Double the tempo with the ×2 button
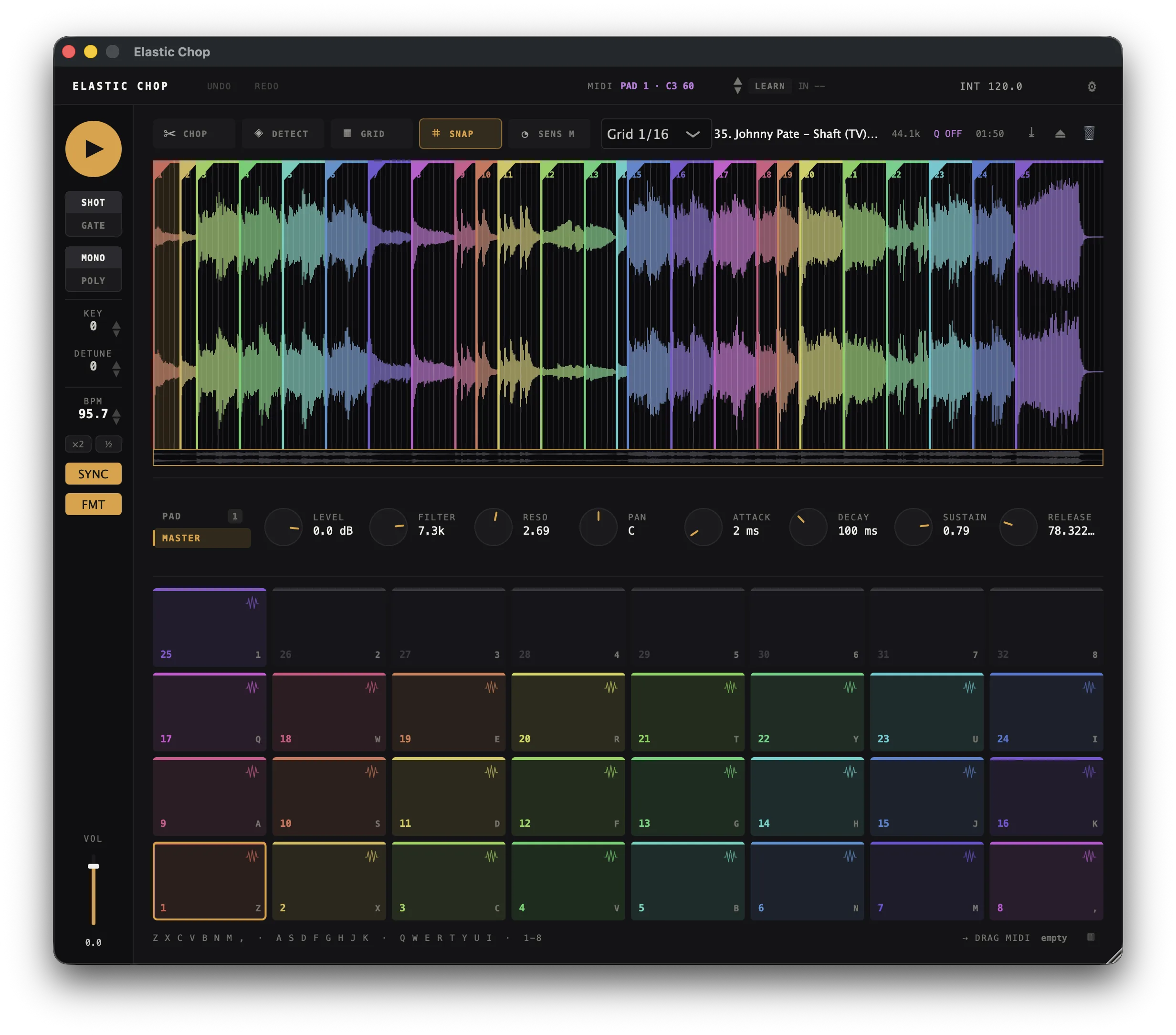 point(78,444)
